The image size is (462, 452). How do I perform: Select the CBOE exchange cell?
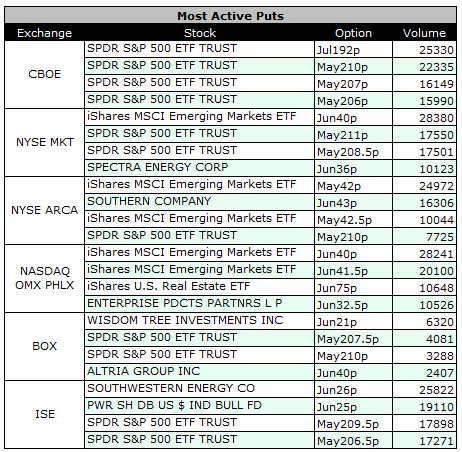pyautogui.click(x=45, y=74)
